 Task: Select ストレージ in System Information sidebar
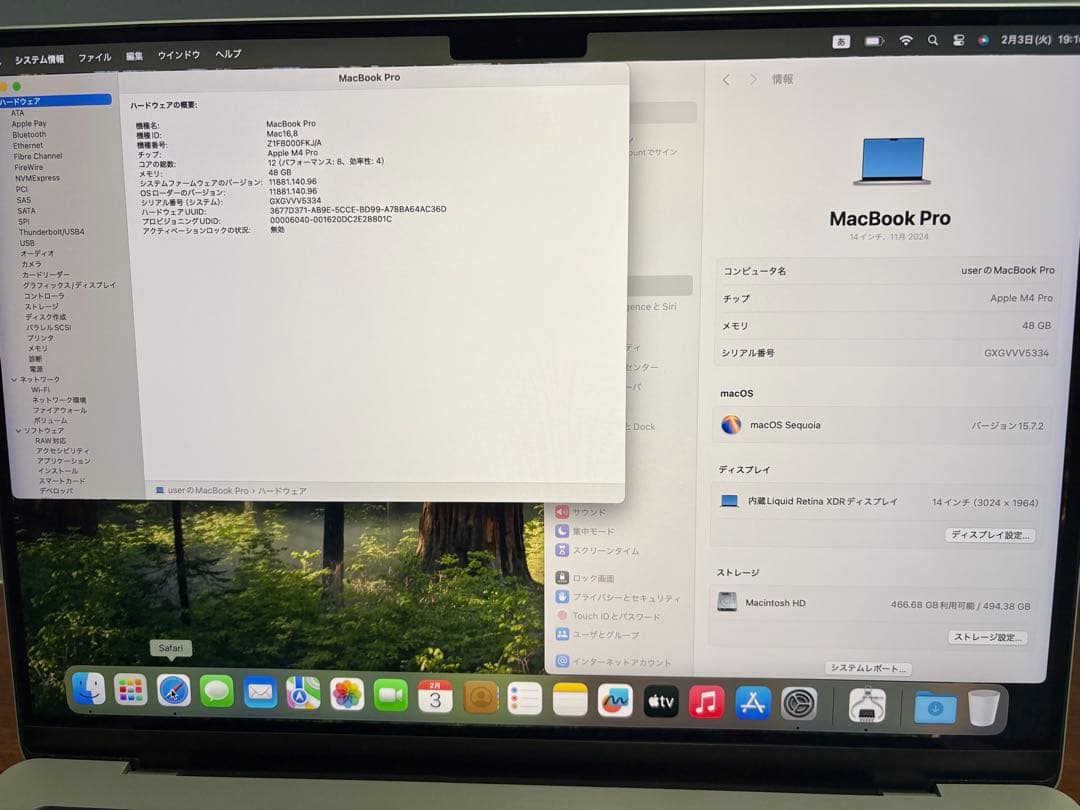[41, 307]
